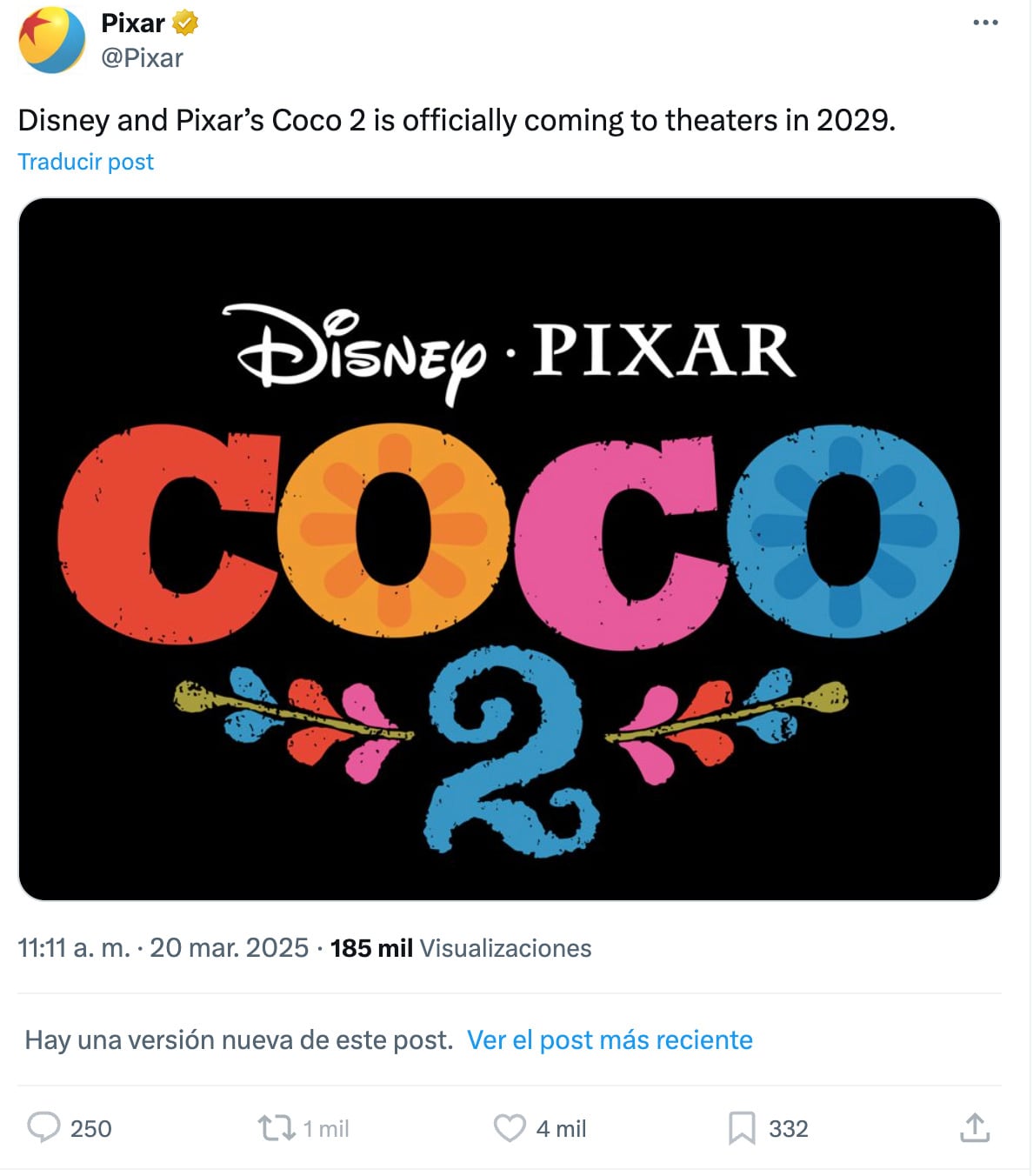1033x1176 pixels.
Task: Click the bookmark icon to save the post
Action: [740, 1128]
